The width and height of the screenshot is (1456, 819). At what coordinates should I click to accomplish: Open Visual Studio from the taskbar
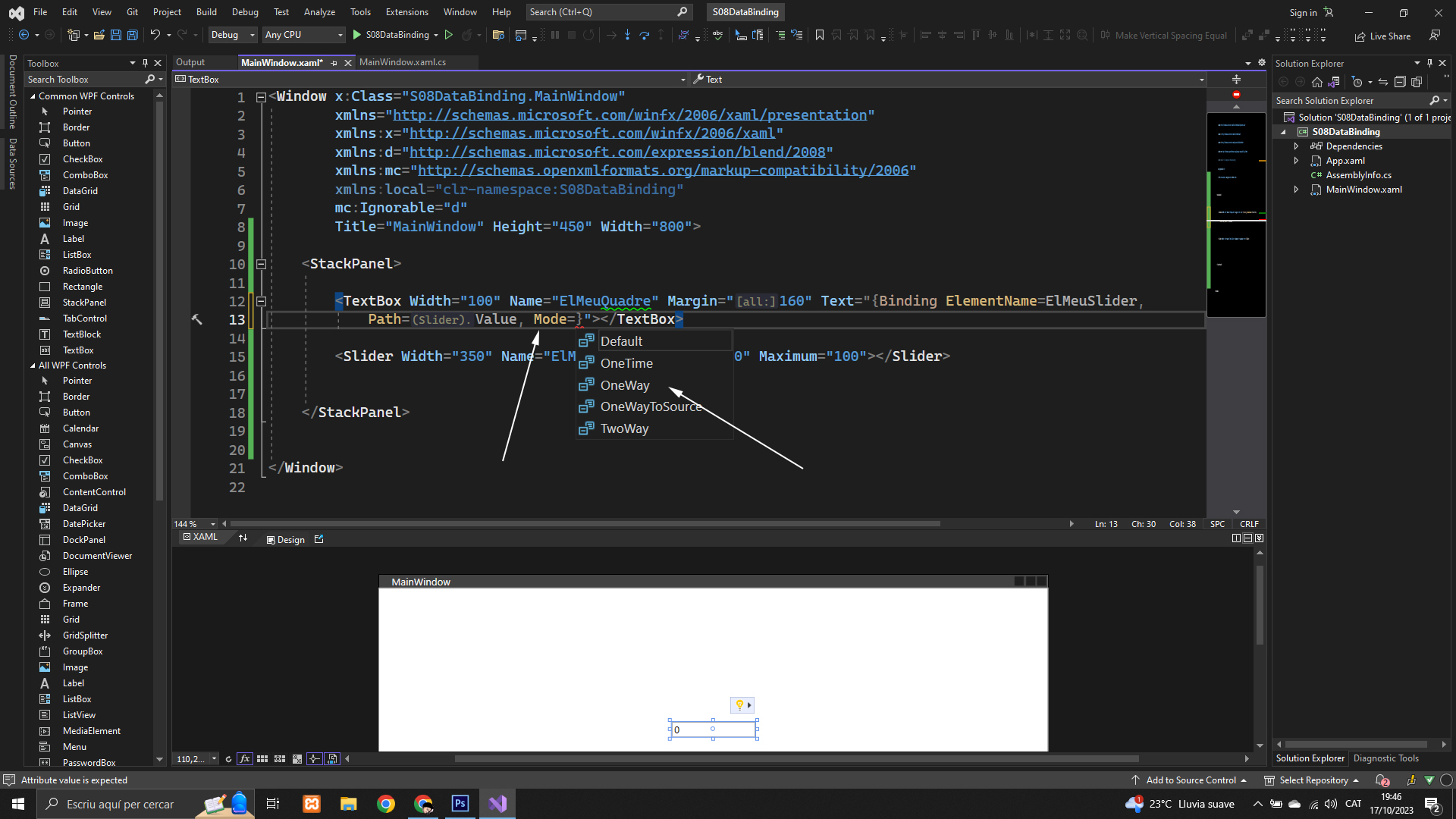click(x=497, y=804)
